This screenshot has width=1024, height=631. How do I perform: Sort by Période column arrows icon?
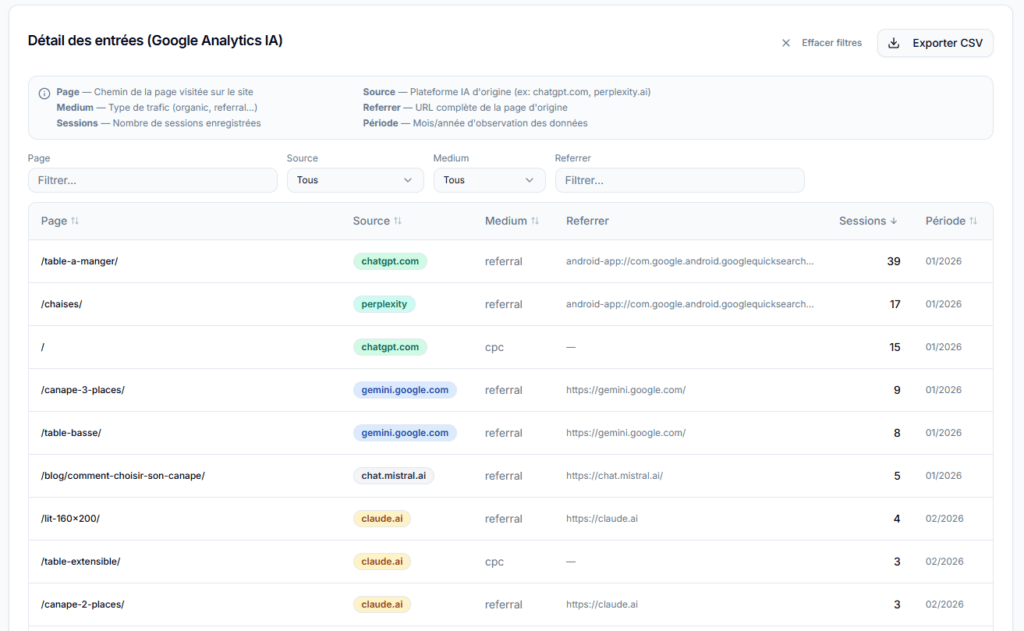(973, 221)
